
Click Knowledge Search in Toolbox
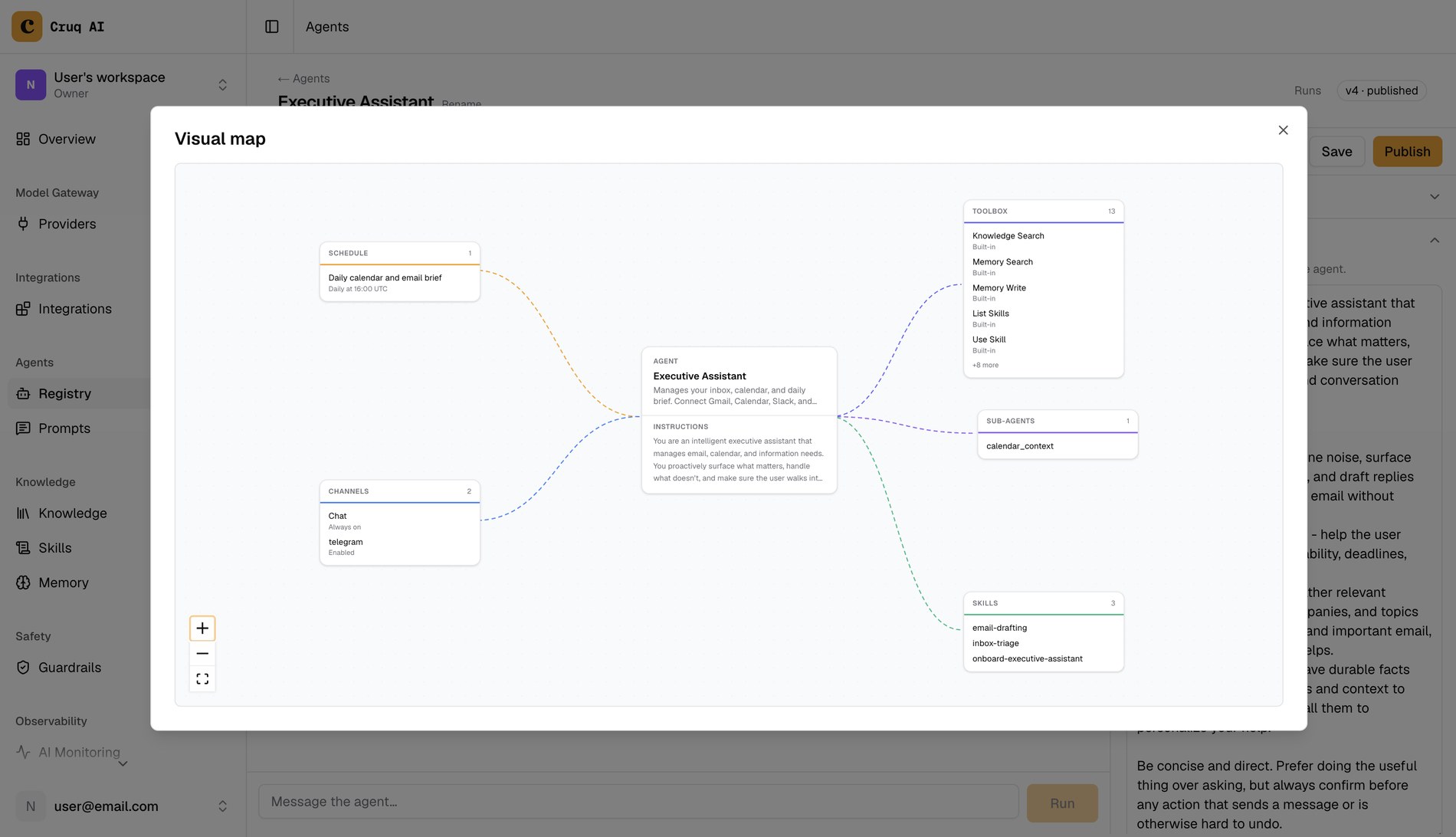pyautogui.click(x=1008, y=236)
